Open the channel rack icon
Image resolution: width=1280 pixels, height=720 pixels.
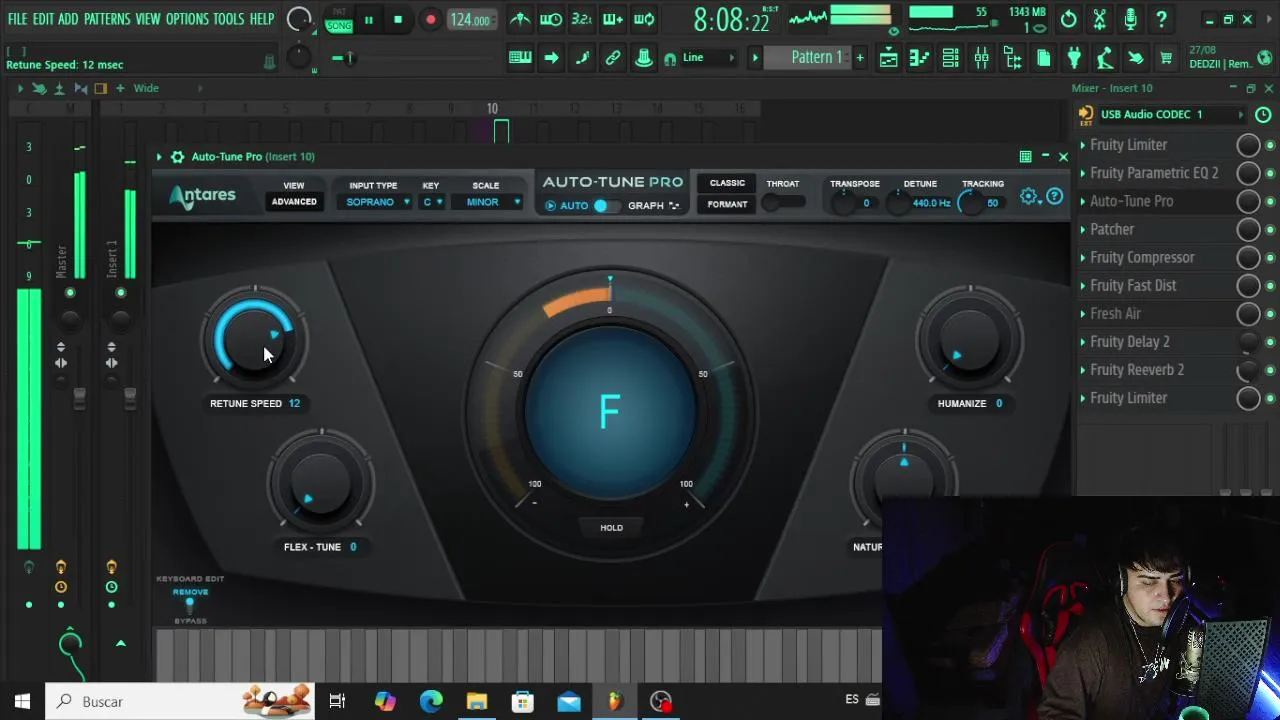(x=951, y=58)
